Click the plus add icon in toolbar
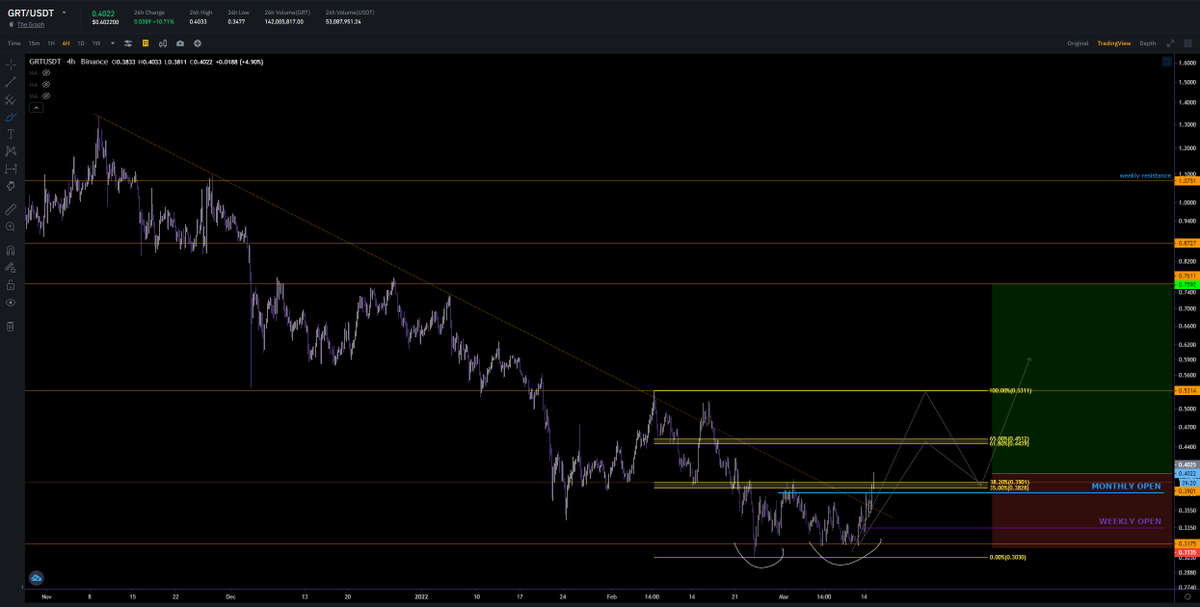Viewport: 1200px width, 607px height. [x=197, y=43]
